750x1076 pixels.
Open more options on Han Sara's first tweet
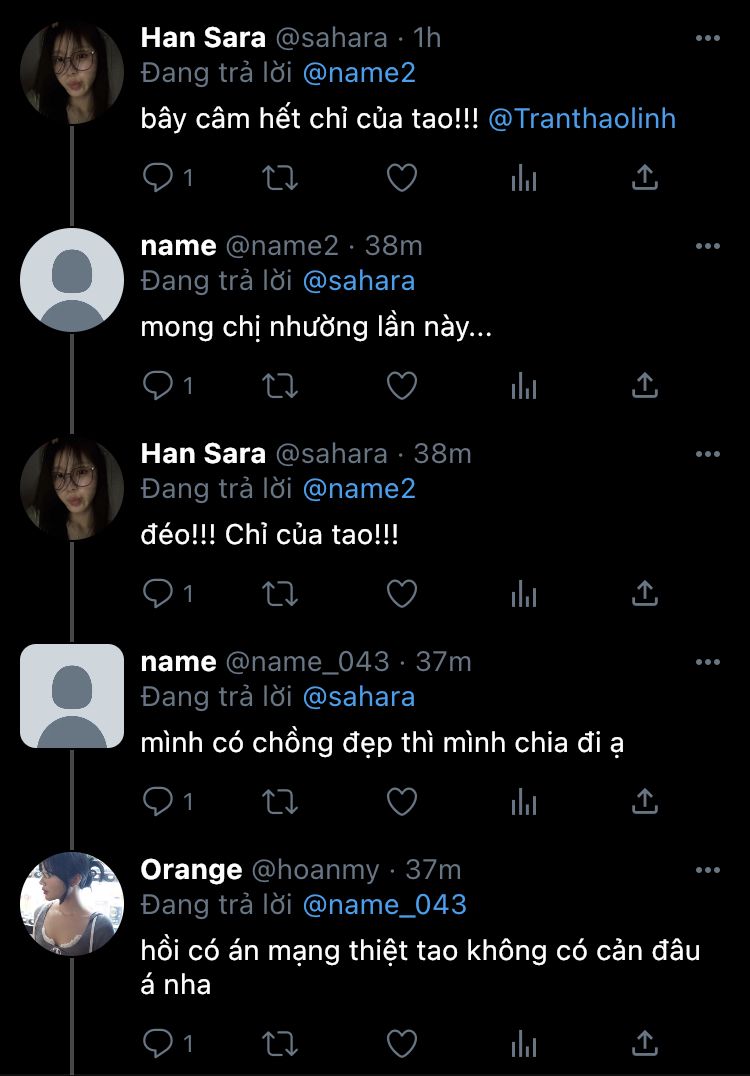[x=707, y=38]
